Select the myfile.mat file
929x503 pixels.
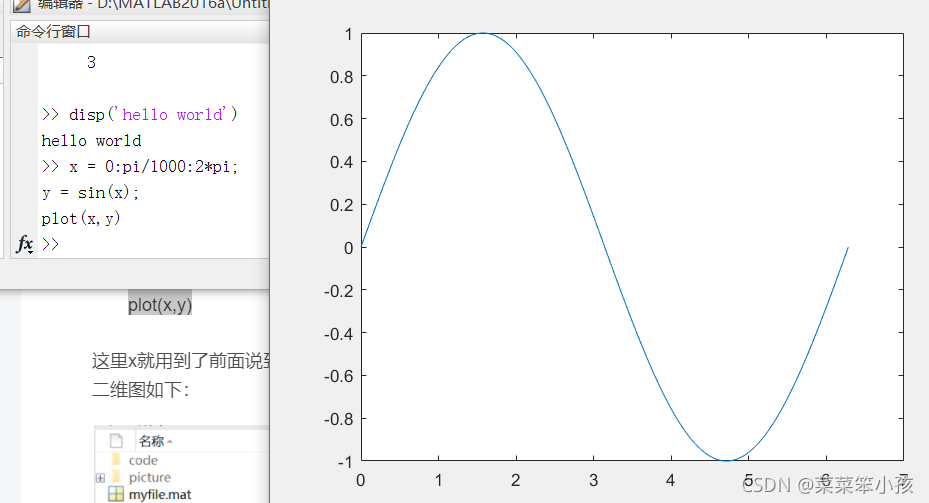pyautogui.click(x=160, y=495)
